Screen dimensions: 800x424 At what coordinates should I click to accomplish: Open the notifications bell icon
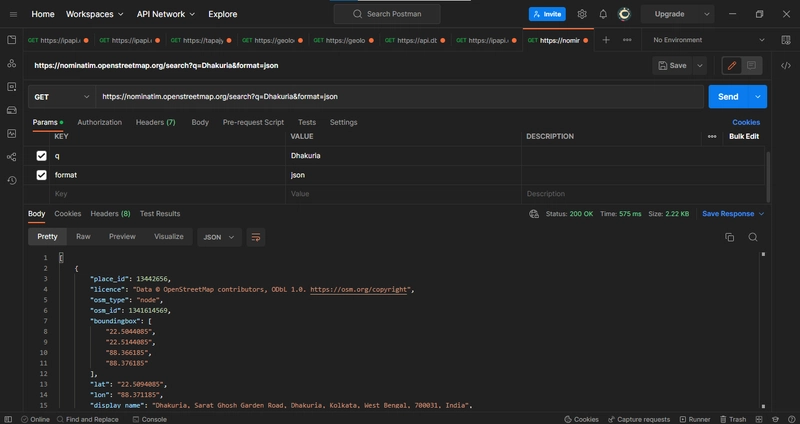603,14
